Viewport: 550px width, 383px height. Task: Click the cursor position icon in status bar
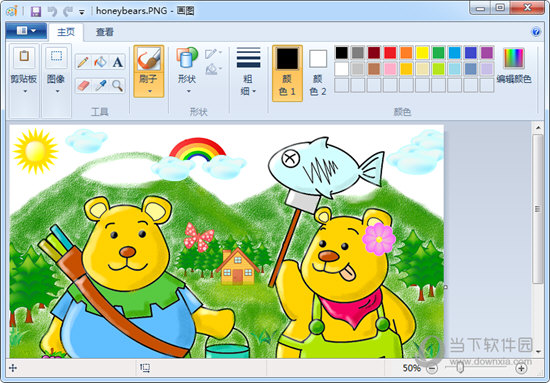tap(13, 368)
